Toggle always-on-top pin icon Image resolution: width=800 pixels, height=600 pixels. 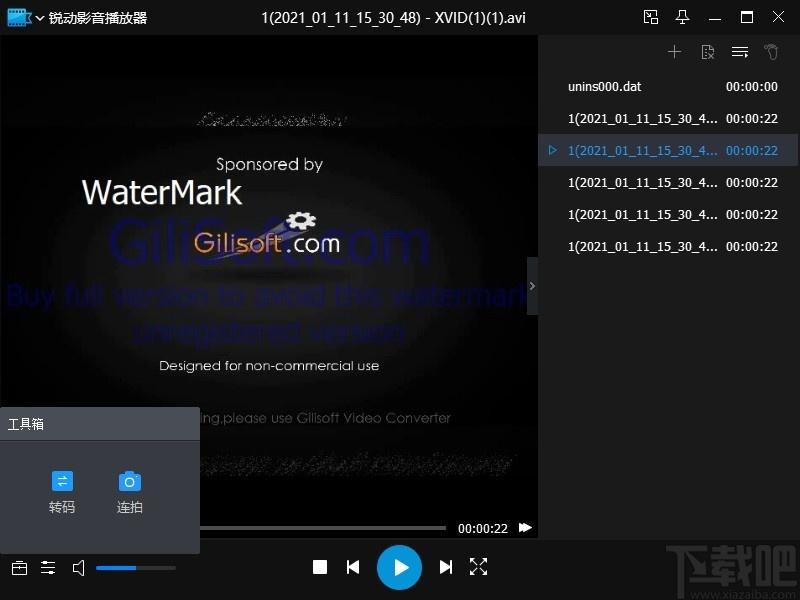click(683, 17)
